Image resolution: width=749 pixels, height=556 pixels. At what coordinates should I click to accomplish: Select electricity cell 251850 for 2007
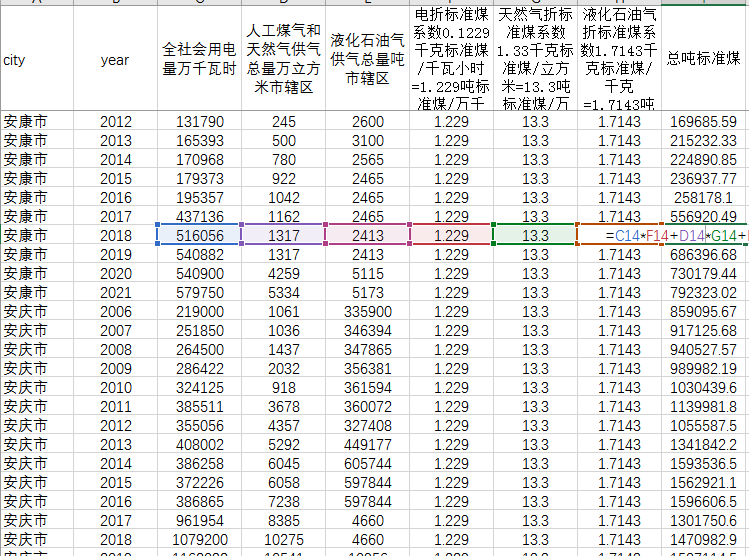point(200,331)
